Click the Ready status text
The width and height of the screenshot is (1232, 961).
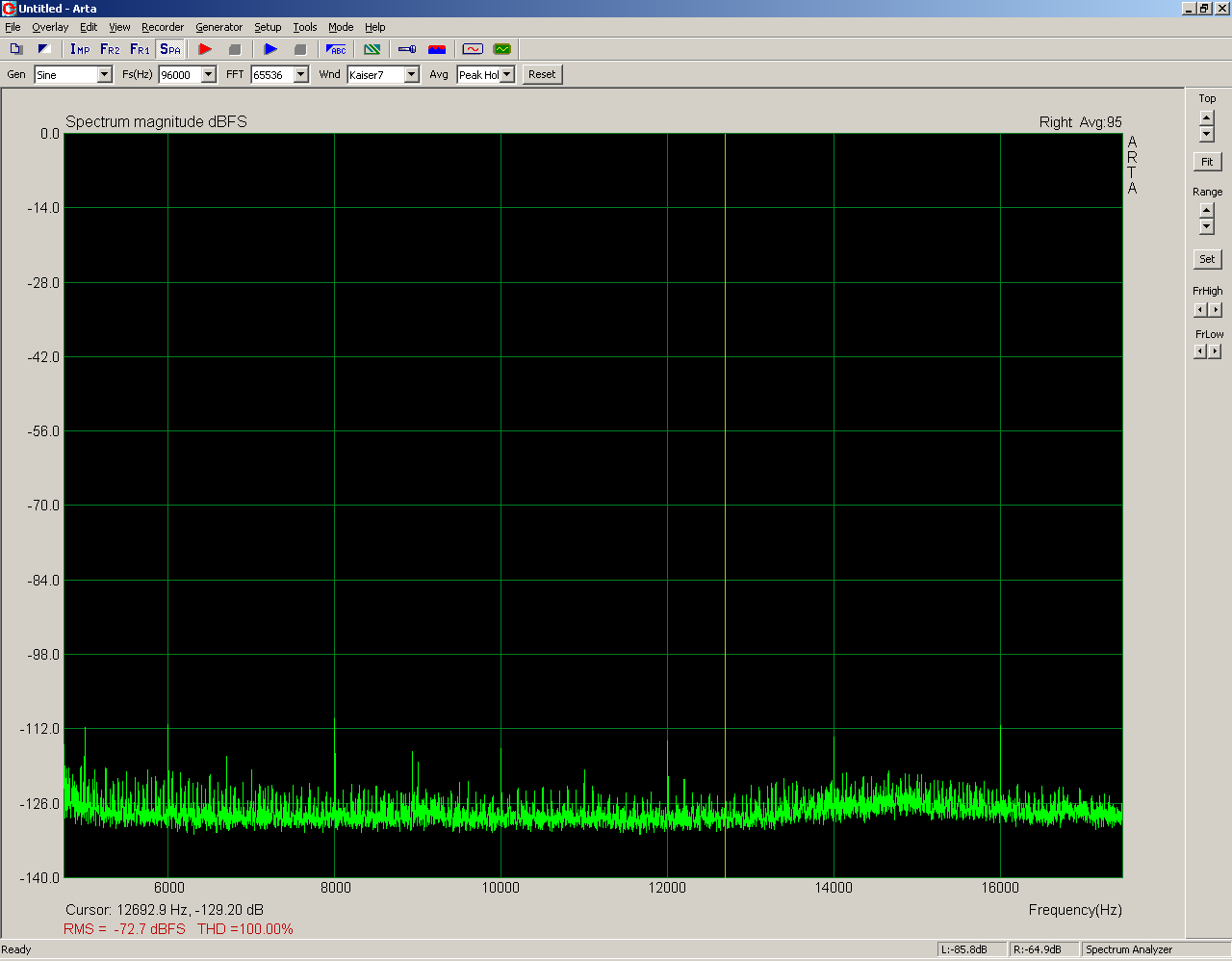pos(16,949)
